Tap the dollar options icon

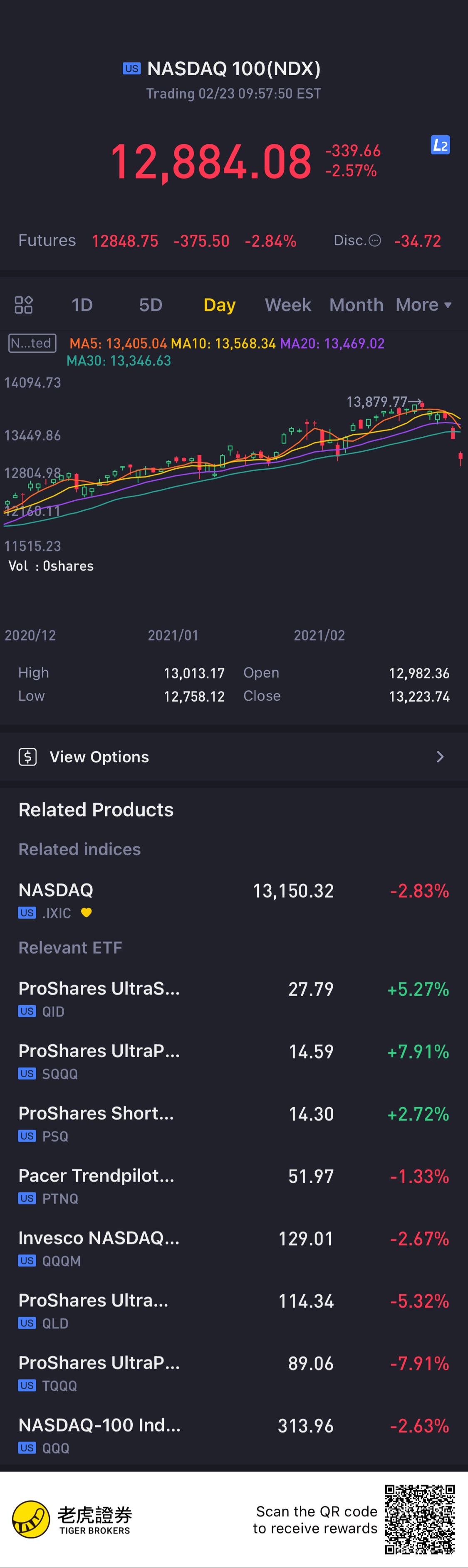tap(28, 757)
